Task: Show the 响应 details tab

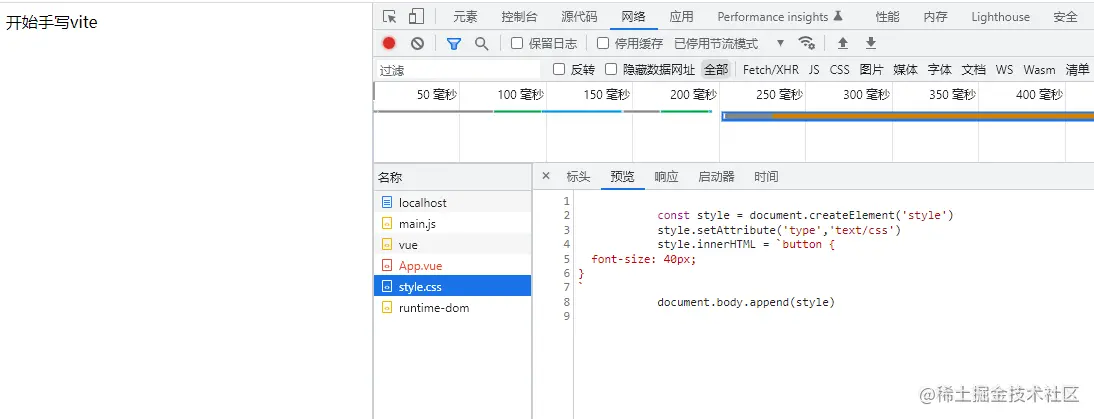Action: [x=666, y=176]
